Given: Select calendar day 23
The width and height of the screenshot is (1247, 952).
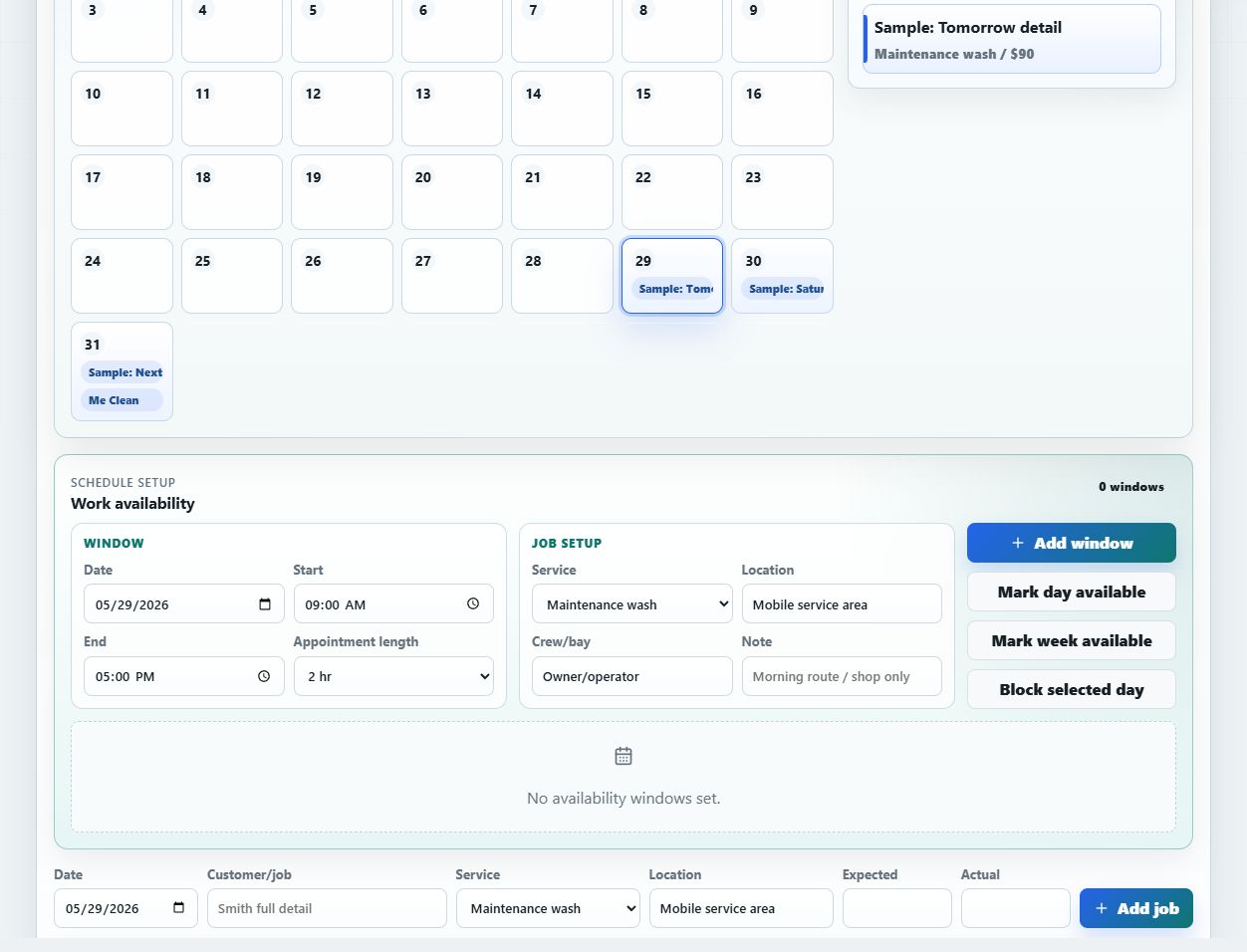Looking at the screenshot, I should [x=782, y=192].
